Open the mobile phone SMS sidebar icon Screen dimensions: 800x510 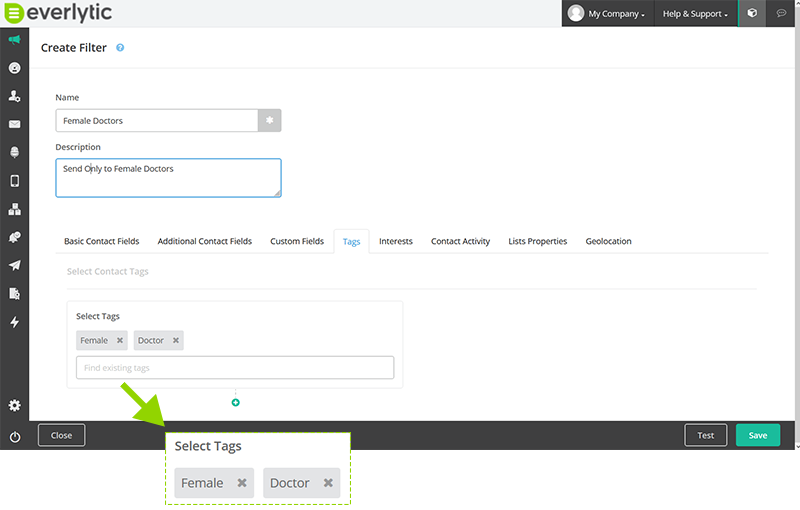[x=14, y=181]
